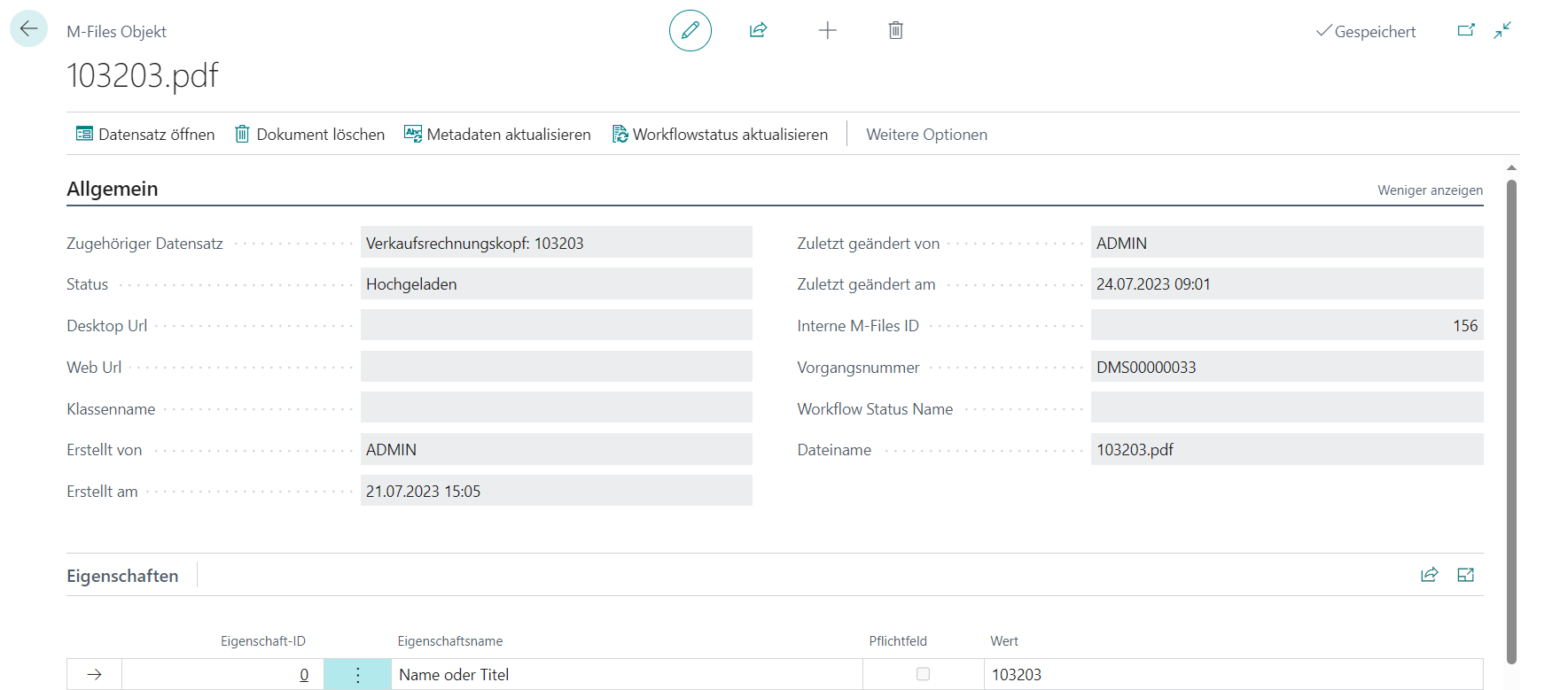This screenshot has width=1568, height=690.
Task: Click the pencil edit icon
Action: tap(690, 30)
